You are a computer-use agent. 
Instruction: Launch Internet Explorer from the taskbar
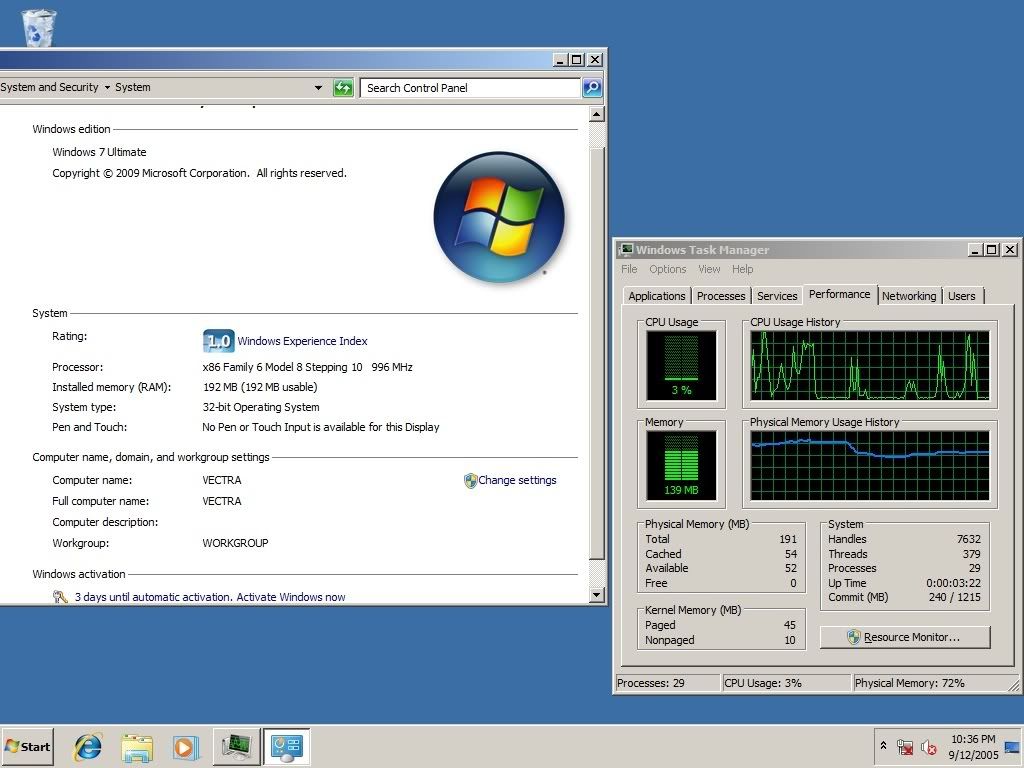pyautogui.click(x=88, y=746)
